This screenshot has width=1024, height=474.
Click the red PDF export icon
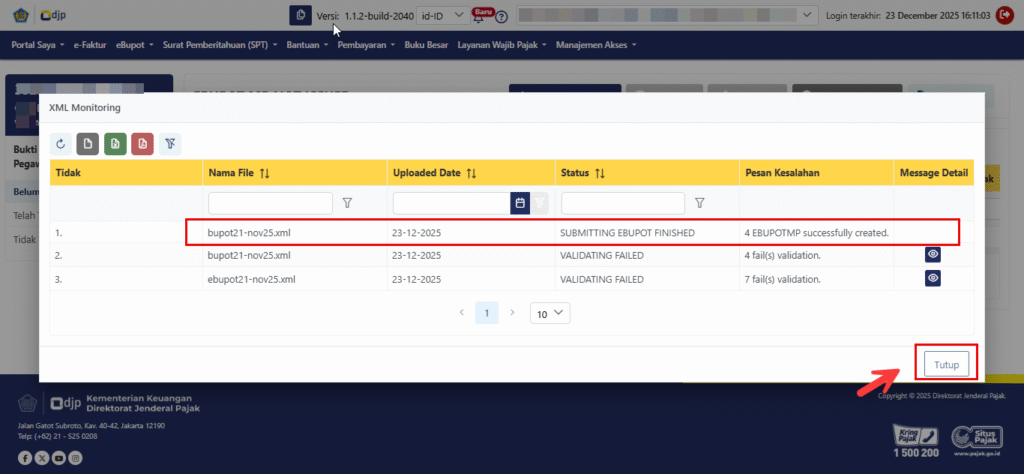[142, 144]
